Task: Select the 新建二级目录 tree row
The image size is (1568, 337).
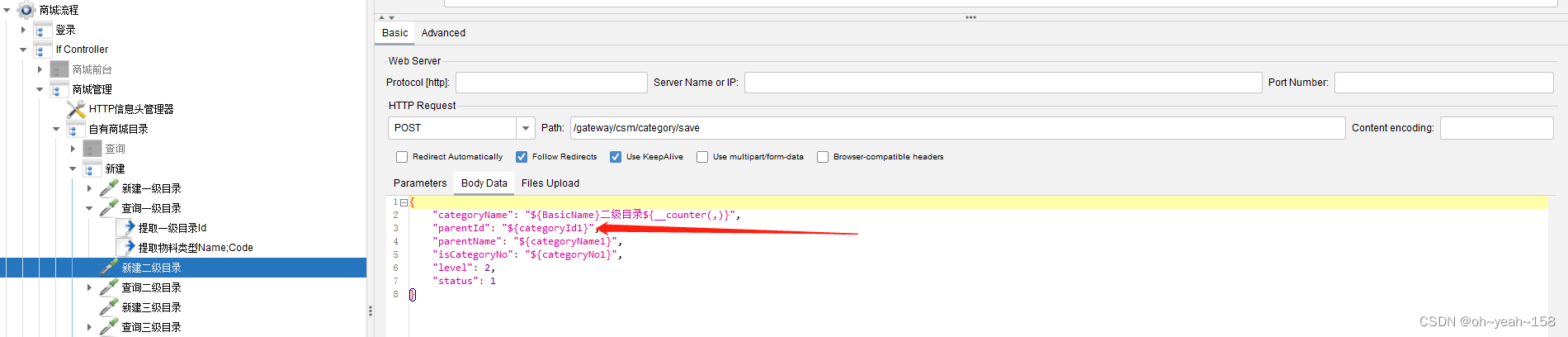Action: pos(183,268)
